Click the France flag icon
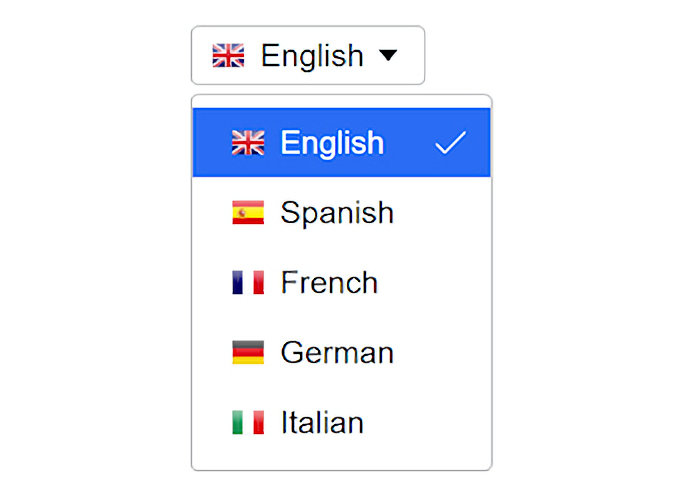 248,282
